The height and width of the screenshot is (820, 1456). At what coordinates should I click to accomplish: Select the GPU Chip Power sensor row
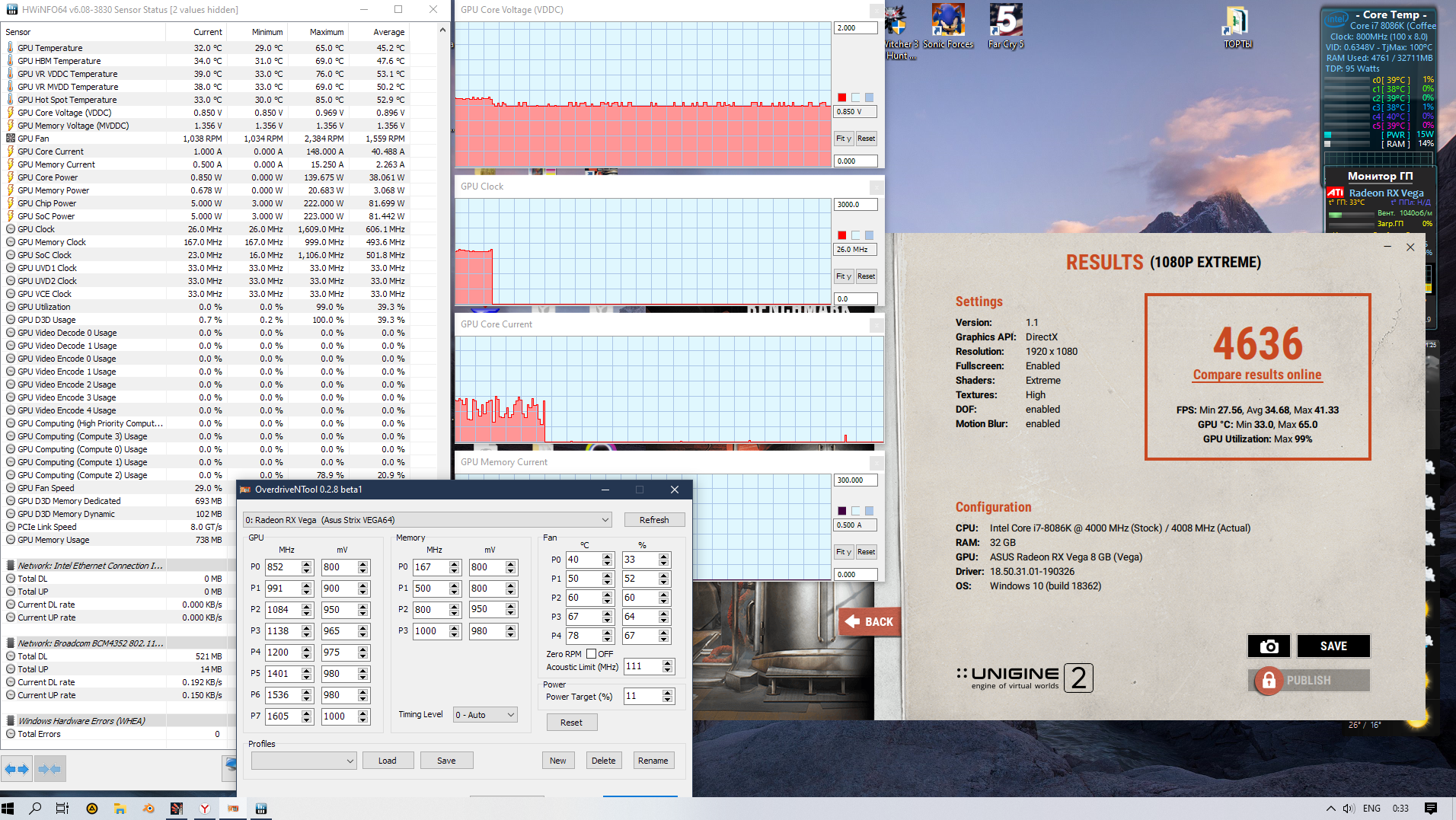click(206, 203)
